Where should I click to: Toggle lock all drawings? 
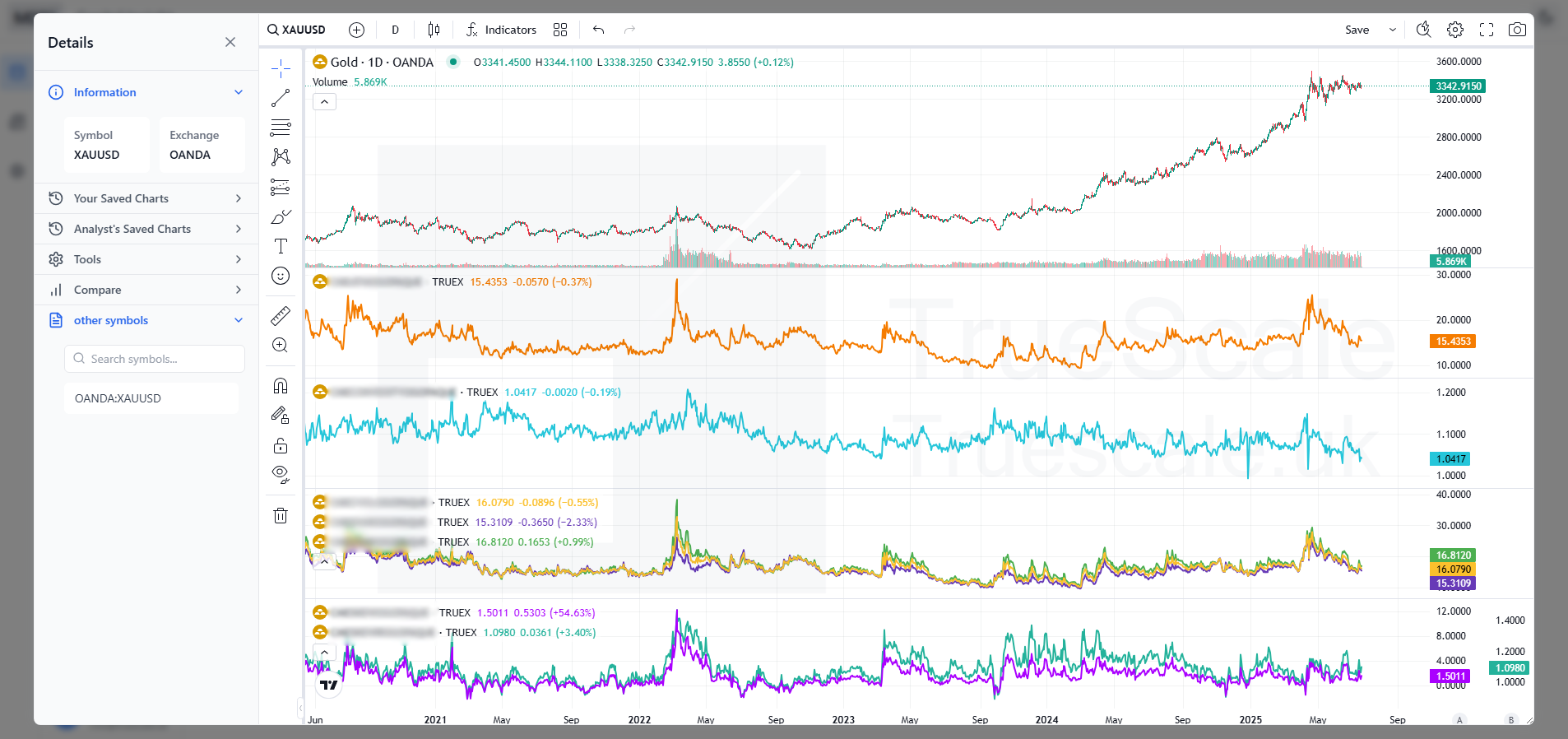click(x=281, y=445)
